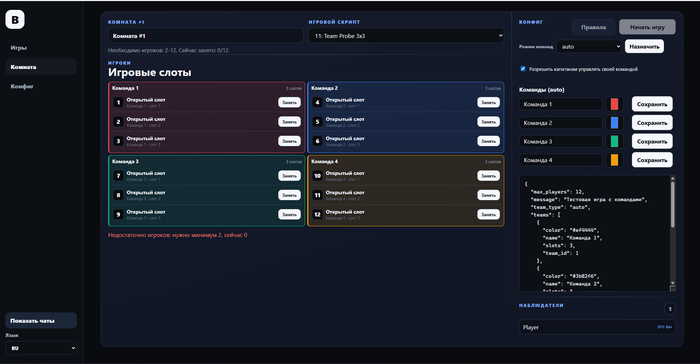Click the JSON config scrollbar
The width and height of the screenshot is (700, 364).
point(672,205)
